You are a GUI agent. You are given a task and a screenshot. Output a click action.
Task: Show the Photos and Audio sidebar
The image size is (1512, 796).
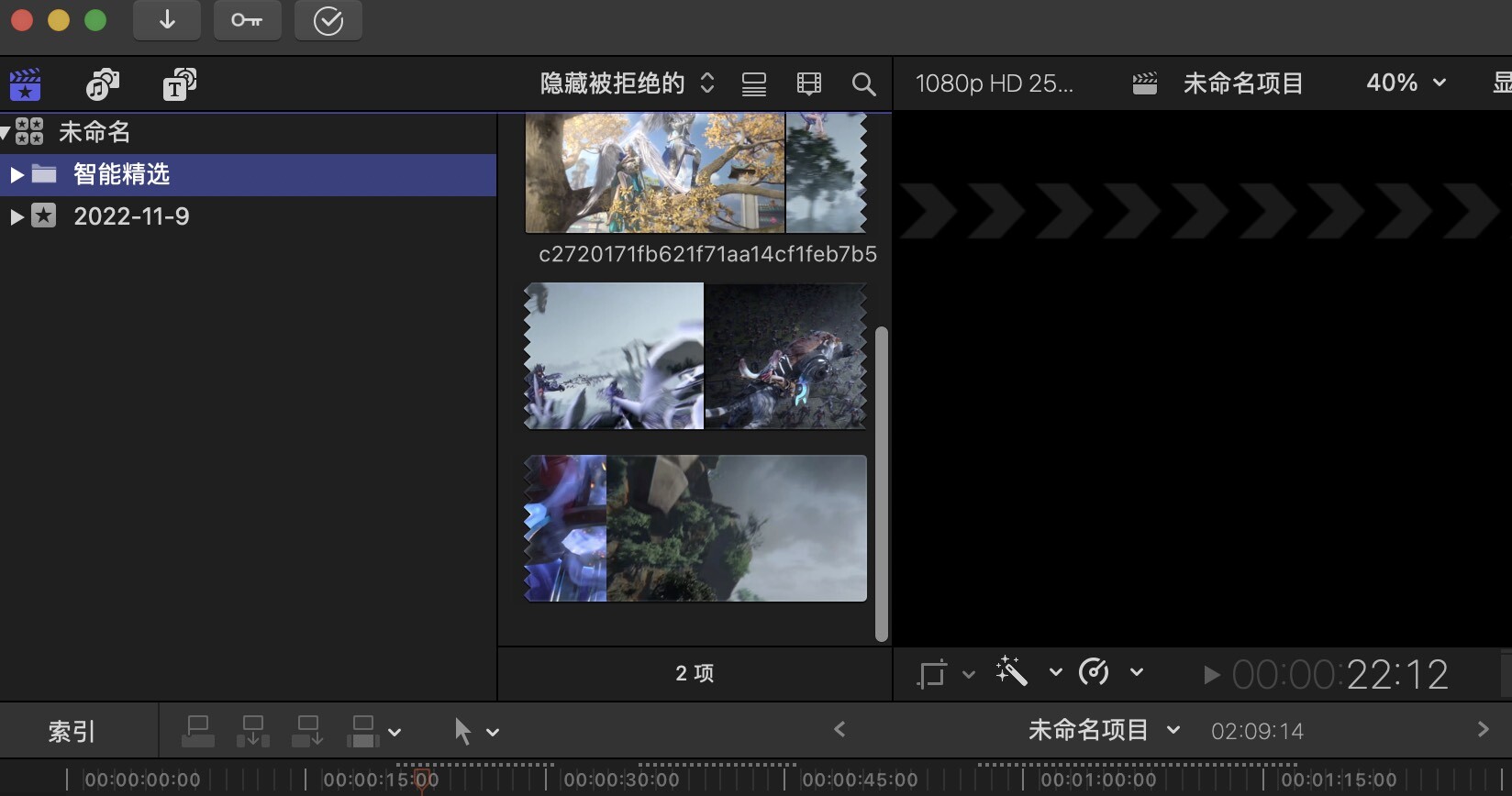coord(103,84)
